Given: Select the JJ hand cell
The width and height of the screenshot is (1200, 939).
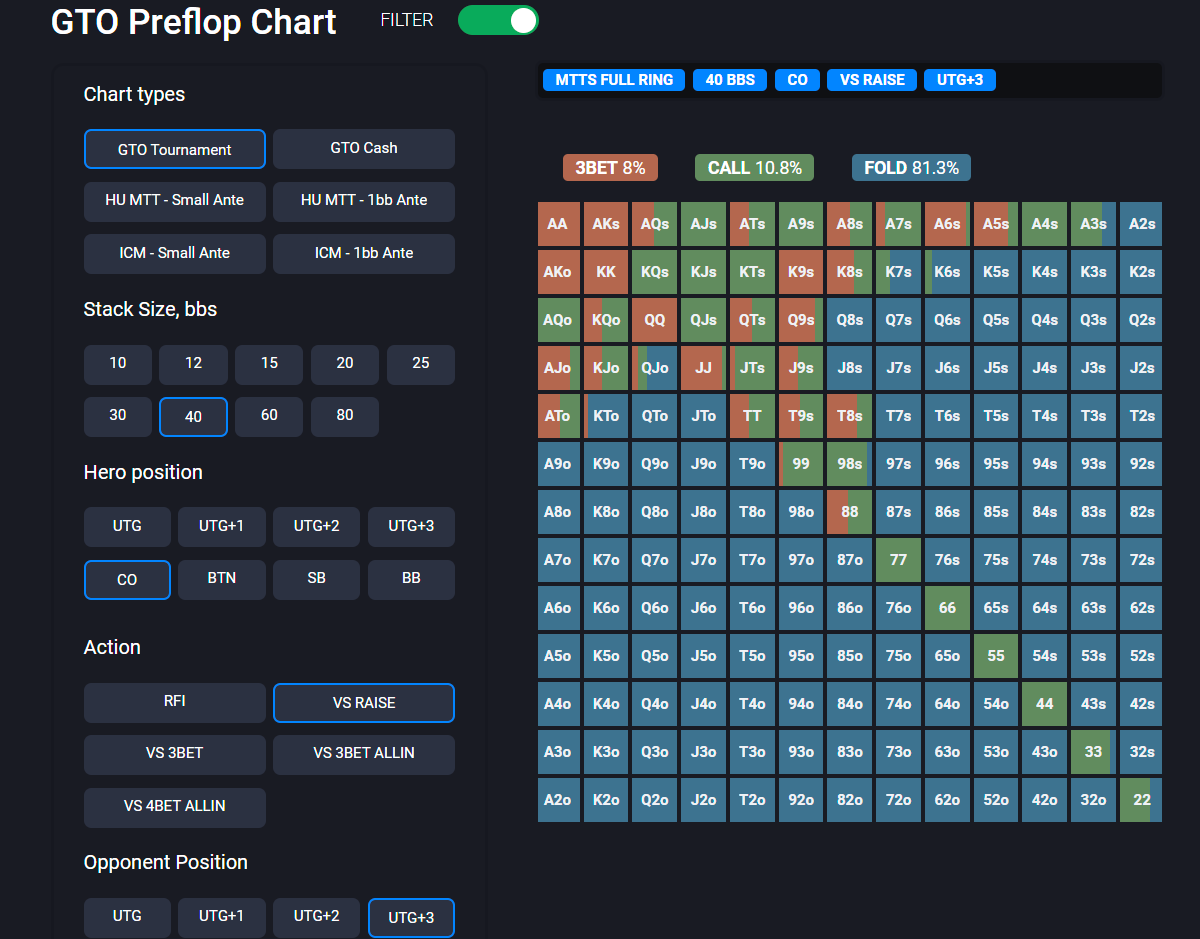Looking at the screenshot, I should click(x=704, y=368).
